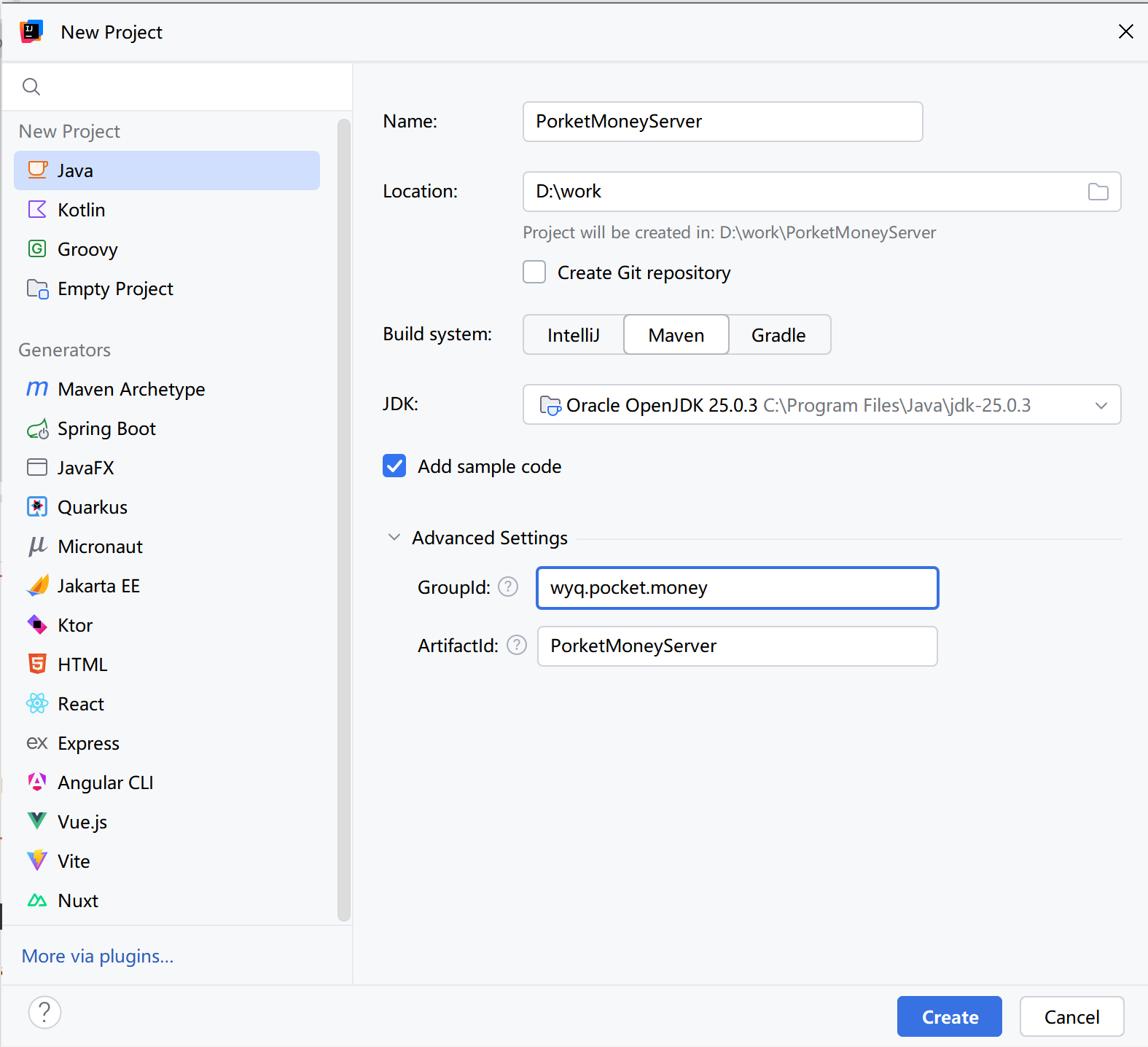Close the New Project dialog
Viewport: 1148px width, 1047px height.
tap(1125, 31)
